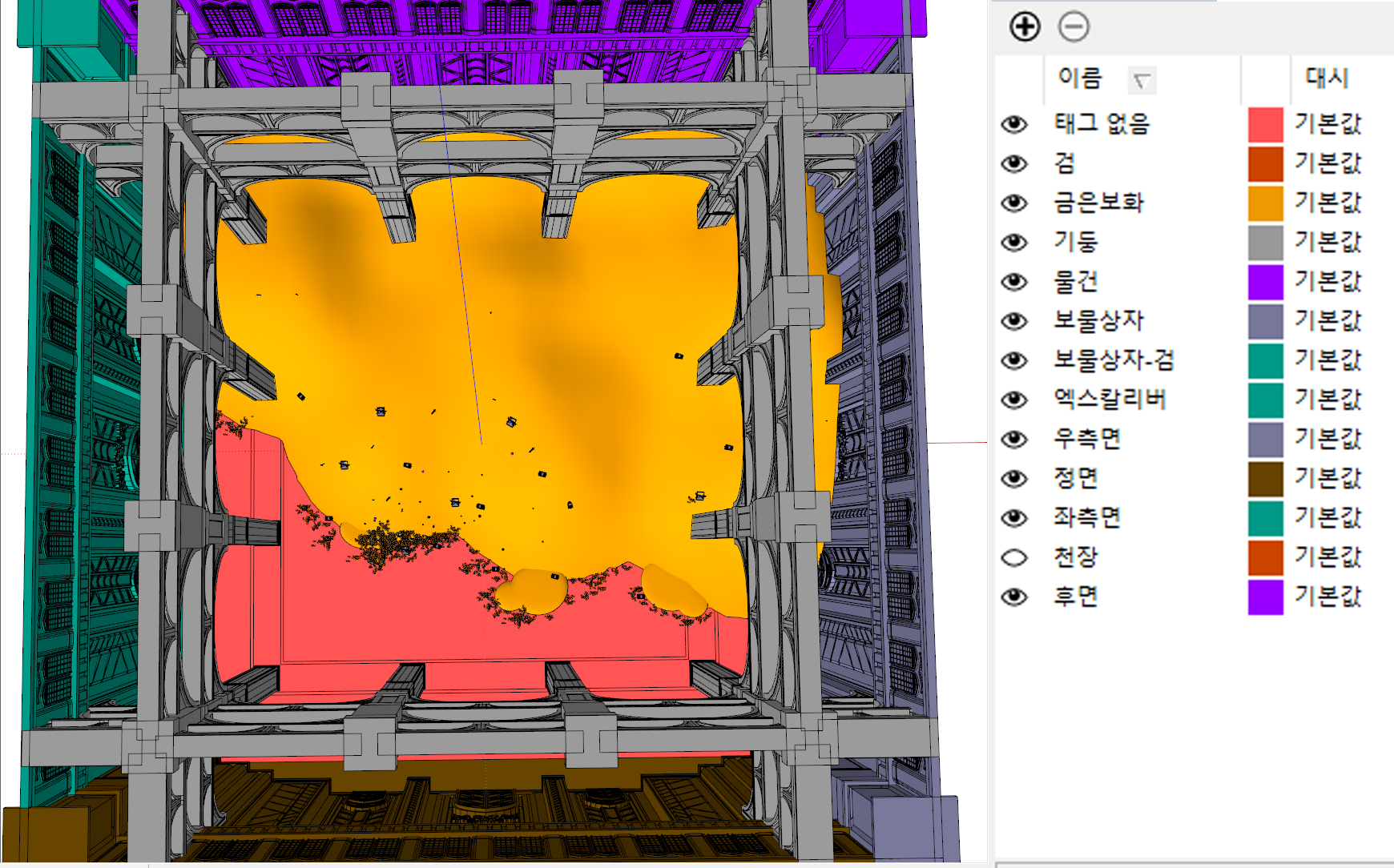Select the 우측면 tag name
The width and height of the screenshot is (1394, 868).
coord(1086,439)
